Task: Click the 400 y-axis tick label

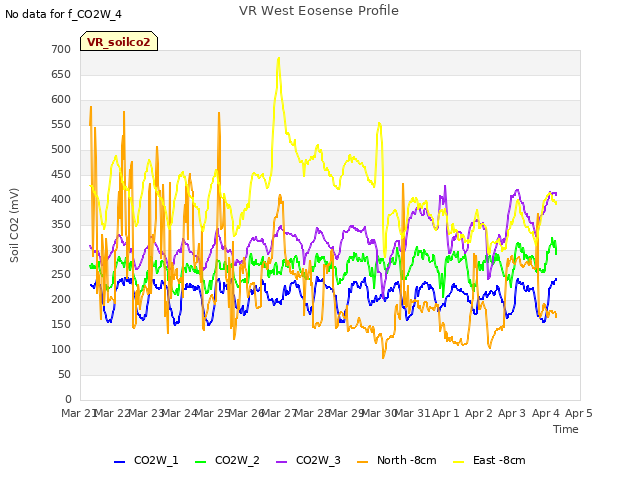Action: [61, 199]
